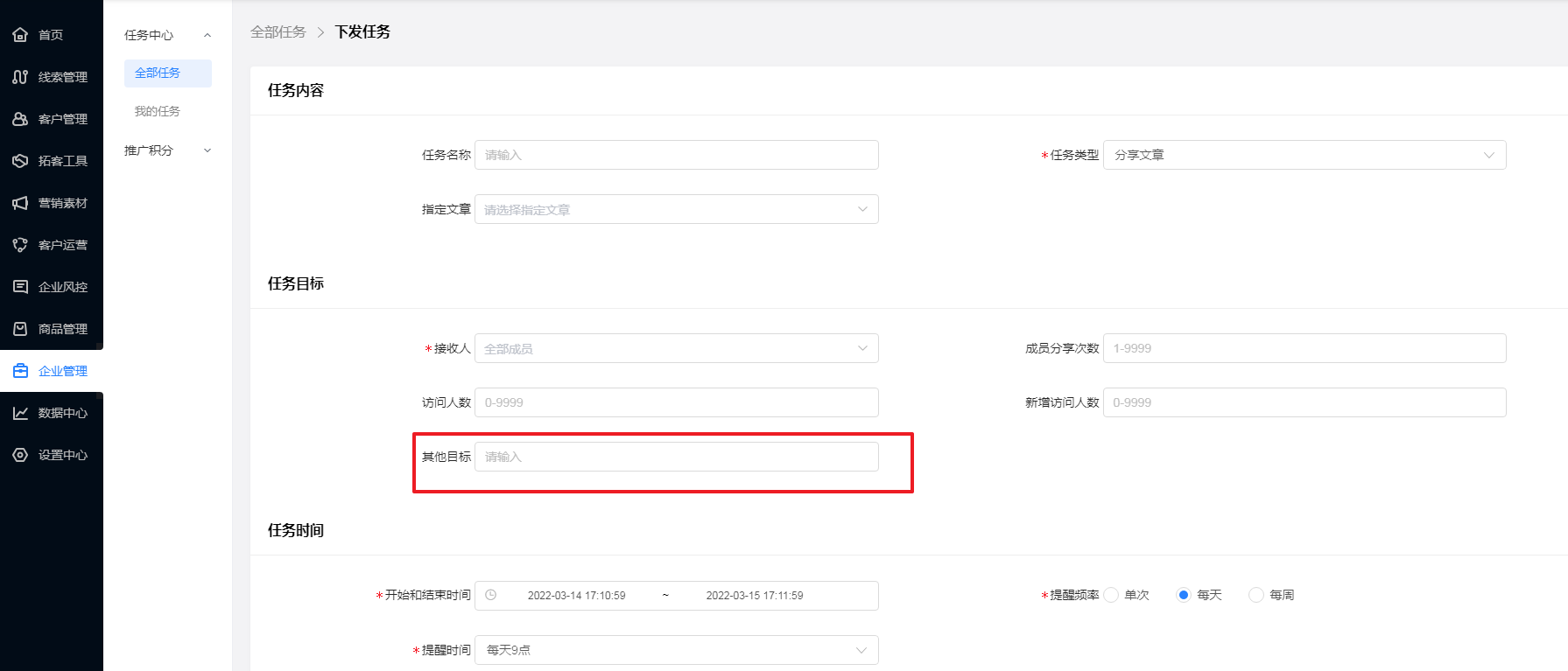Screen dimensions: 1568x671
Task: Click start time 2022-03-14 17:10:59
Action: coord(576,596)
